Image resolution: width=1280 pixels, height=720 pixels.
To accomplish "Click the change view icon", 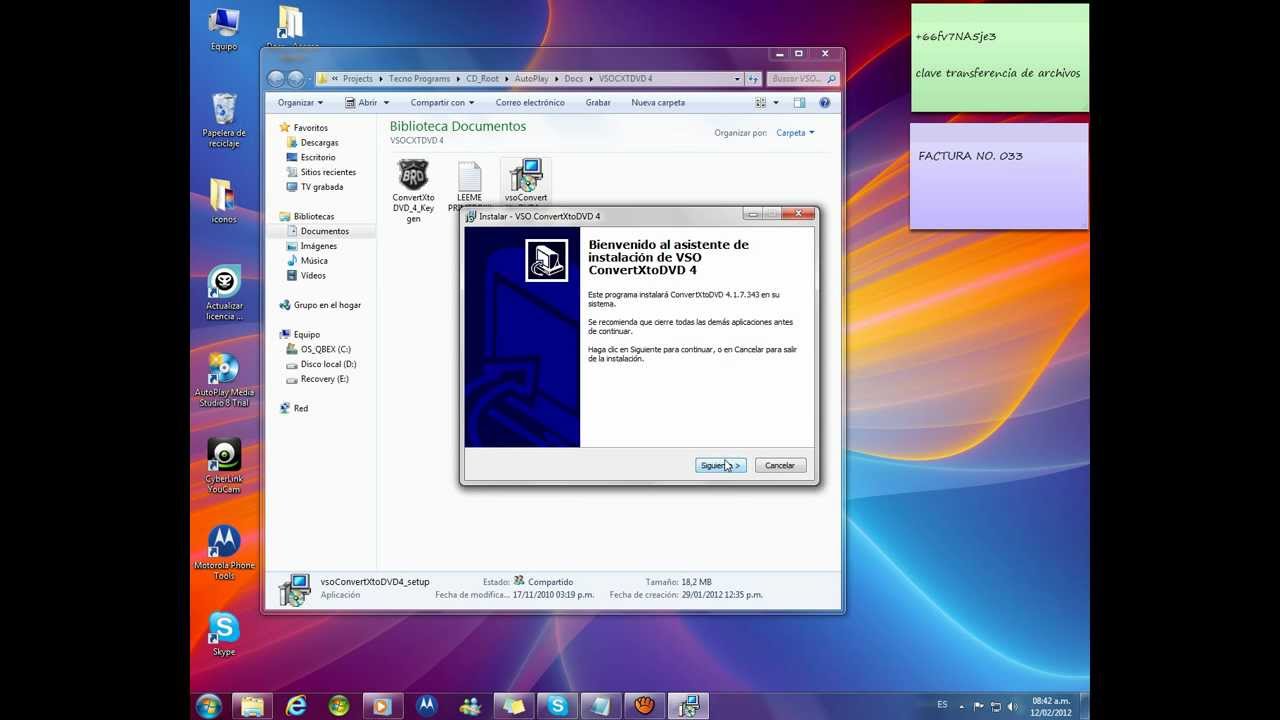I will [761, 102].
